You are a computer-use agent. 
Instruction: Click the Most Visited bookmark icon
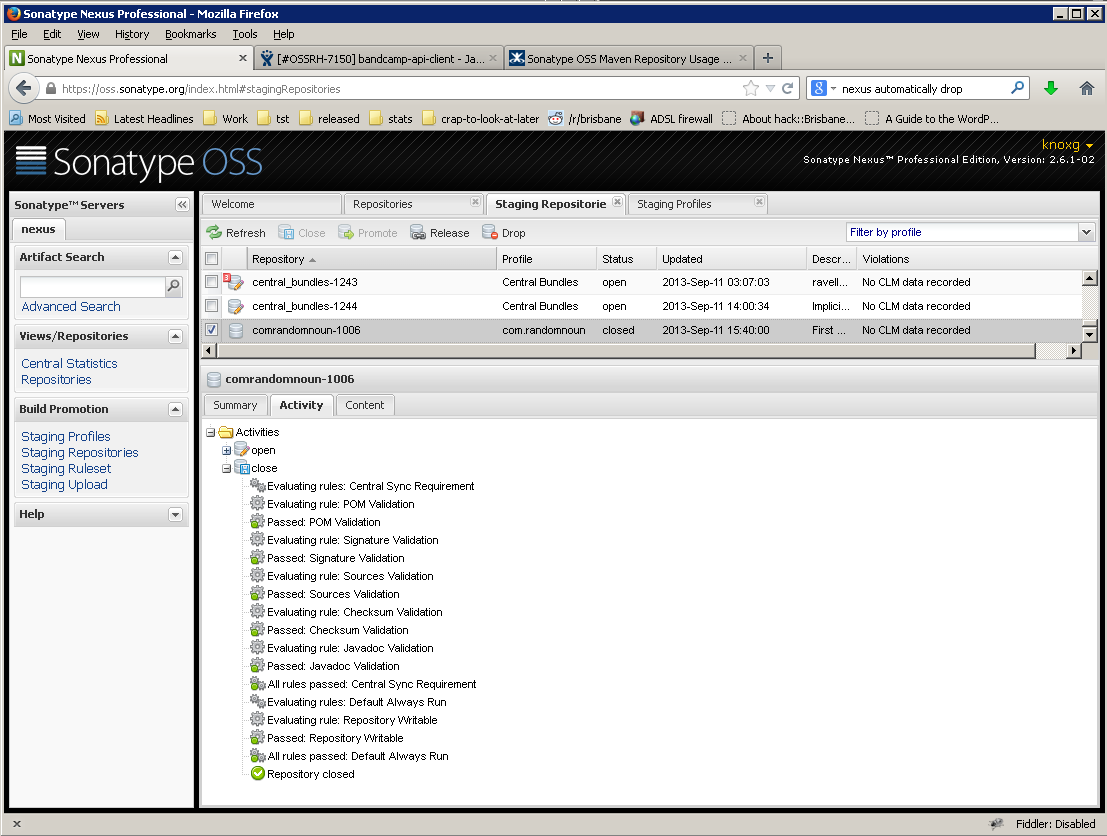(x=16, y=119)
